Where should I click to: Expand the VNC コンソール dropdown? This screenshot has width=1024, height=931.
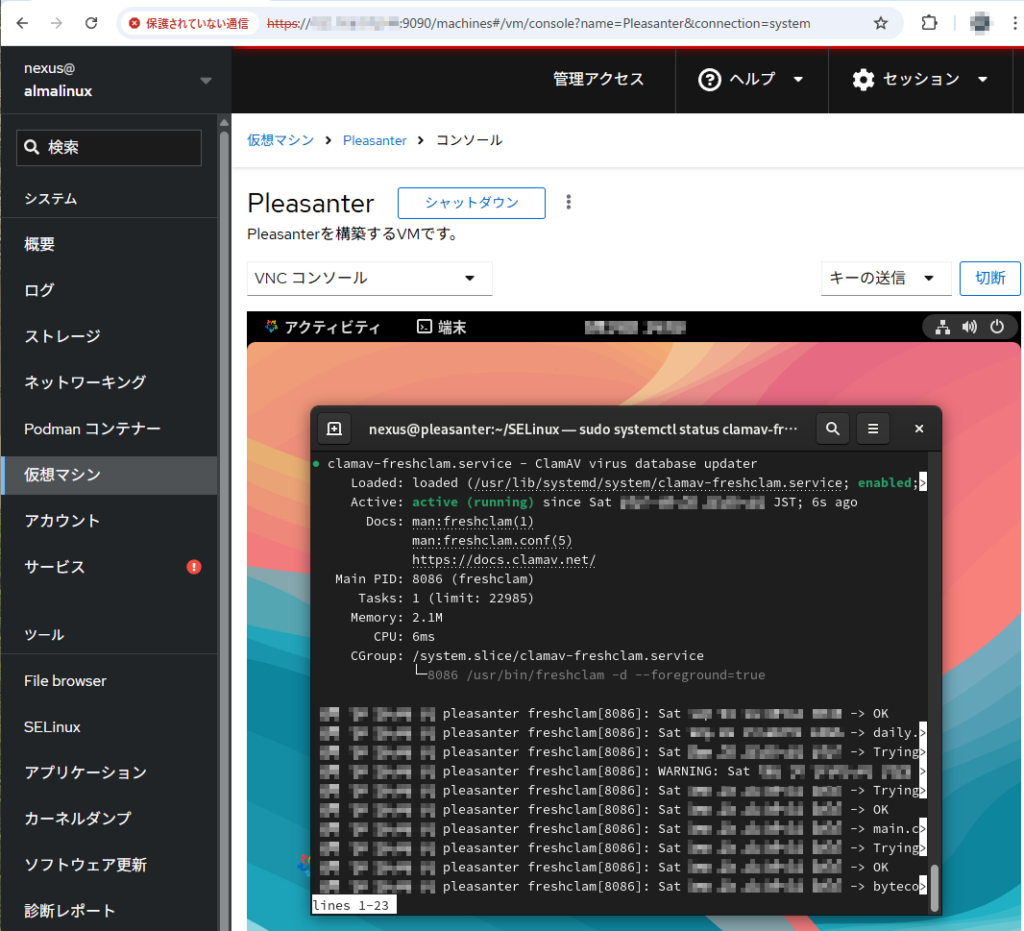[369, 278]
